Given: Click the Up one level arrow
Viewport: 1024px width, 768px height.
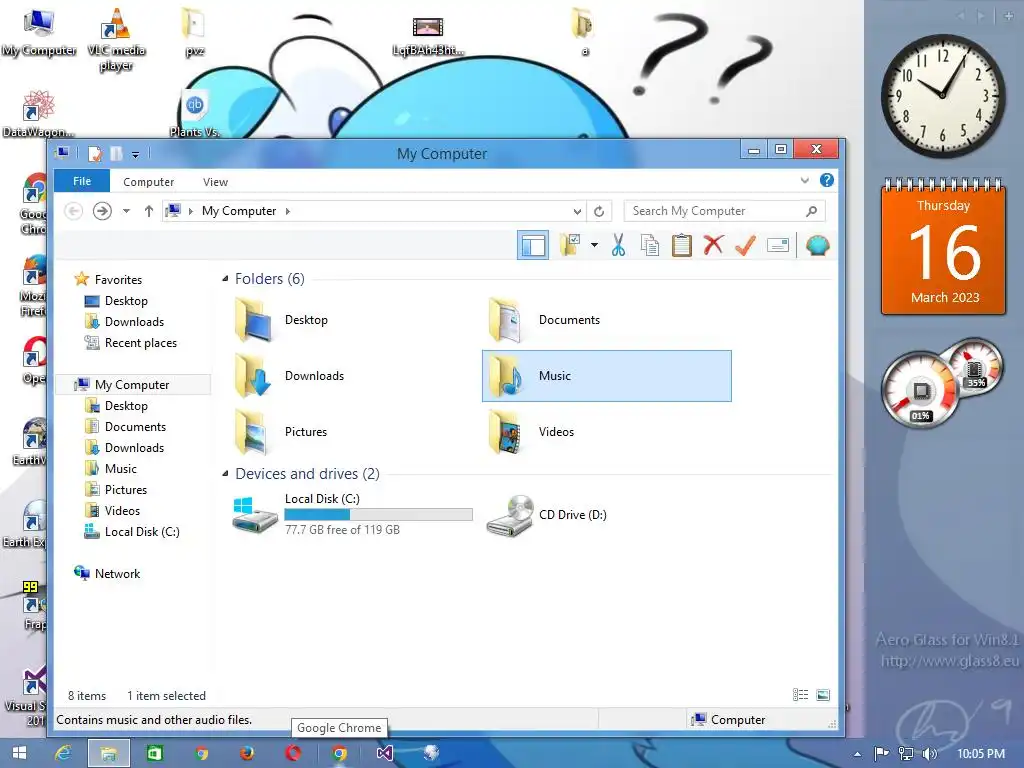Looking at the screenshot, I should tap(149, 211).
